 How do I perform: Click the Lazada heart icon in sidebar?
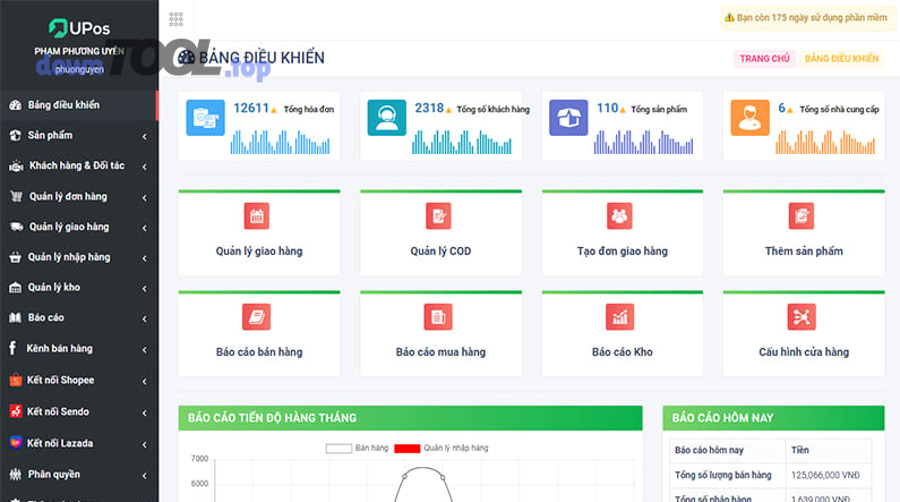pyautogui.click(x=15, y=442)
